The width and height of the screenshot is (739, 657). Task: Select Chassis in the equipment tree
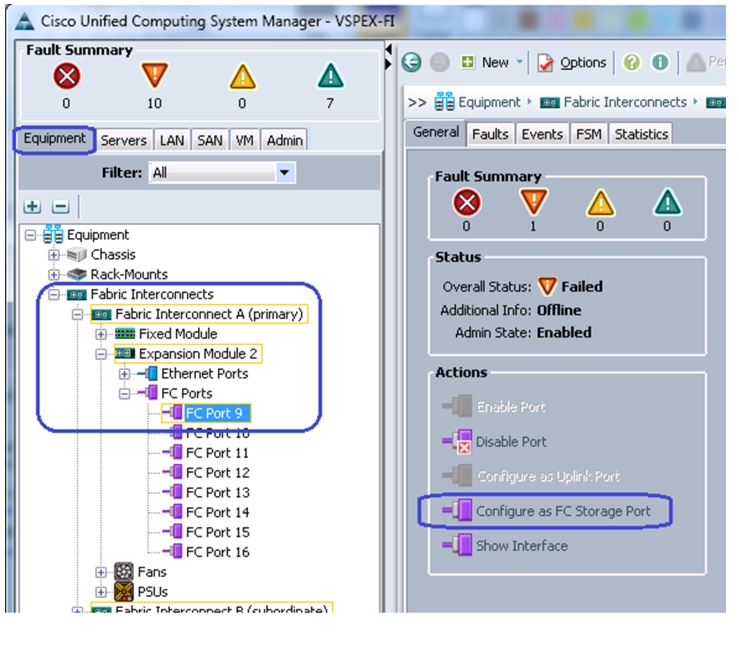click(113, 255)
